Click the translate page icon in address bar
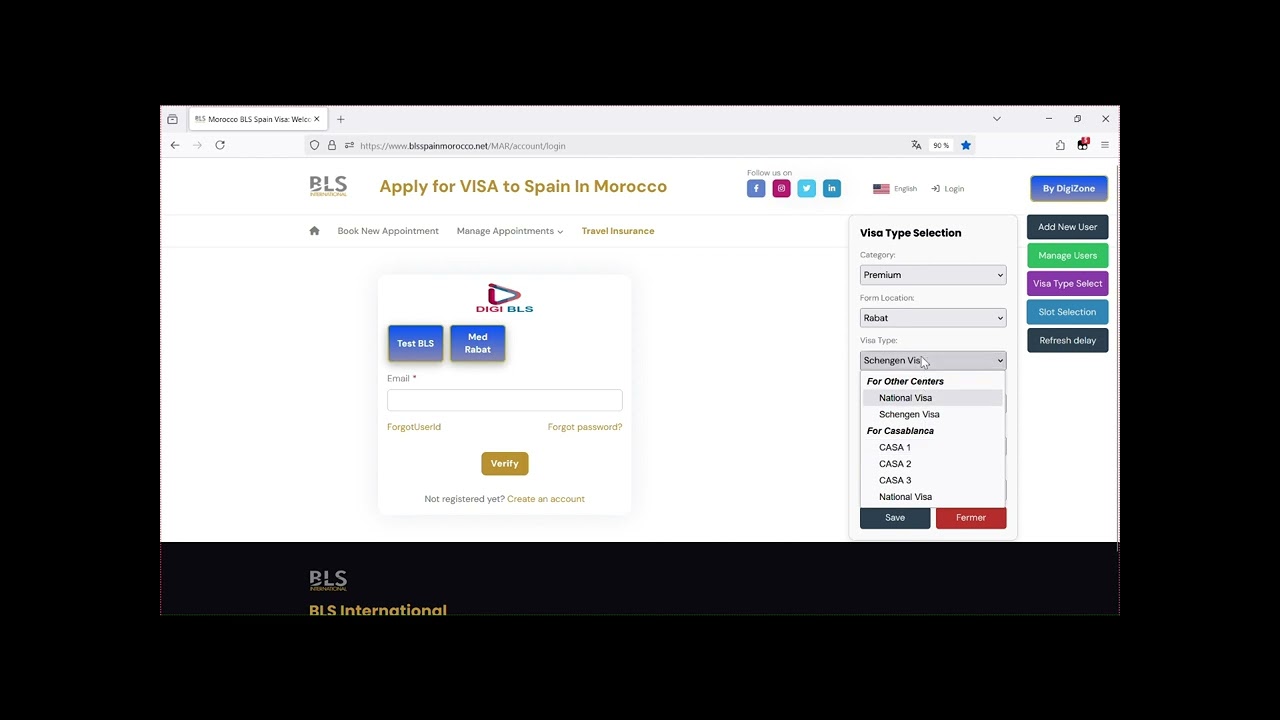The height and width of the screenshot is (720, 1280). point(916,145)
